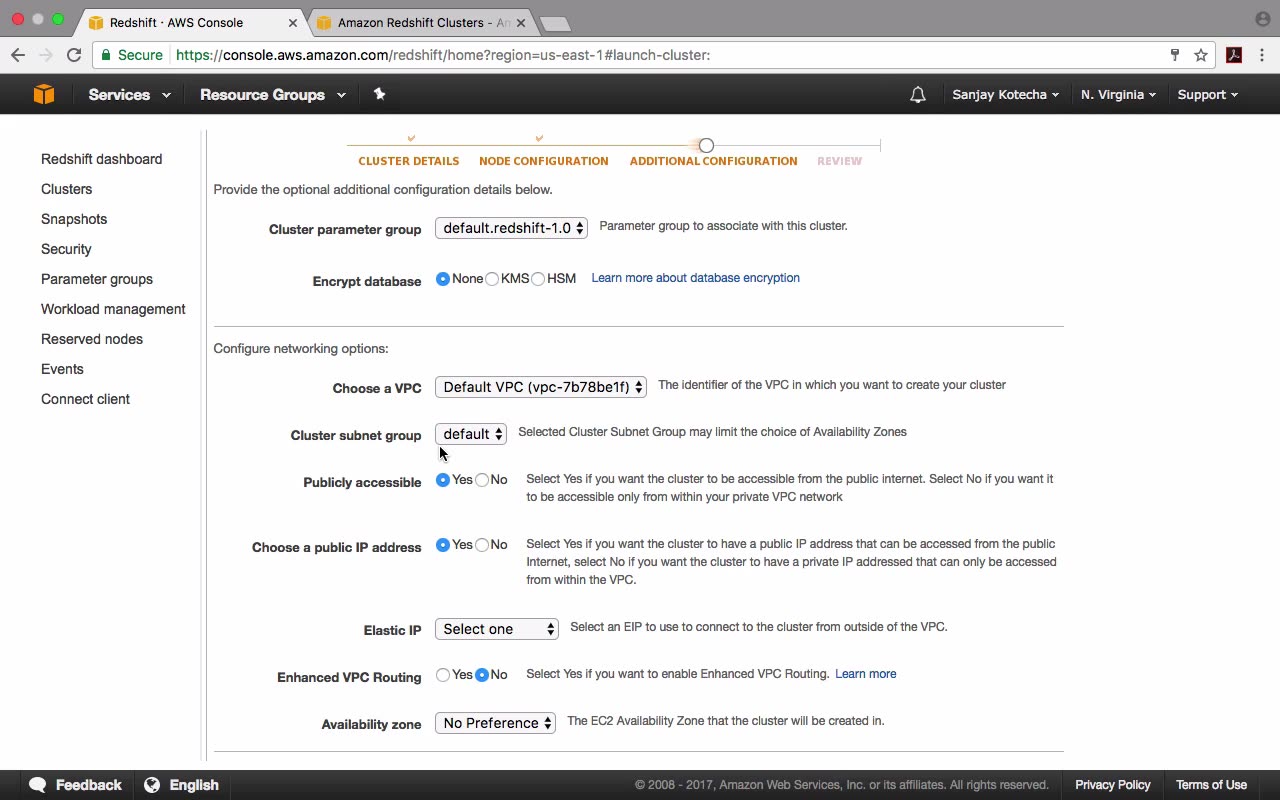Go back with browser back arrow

[x=18, y=55]
